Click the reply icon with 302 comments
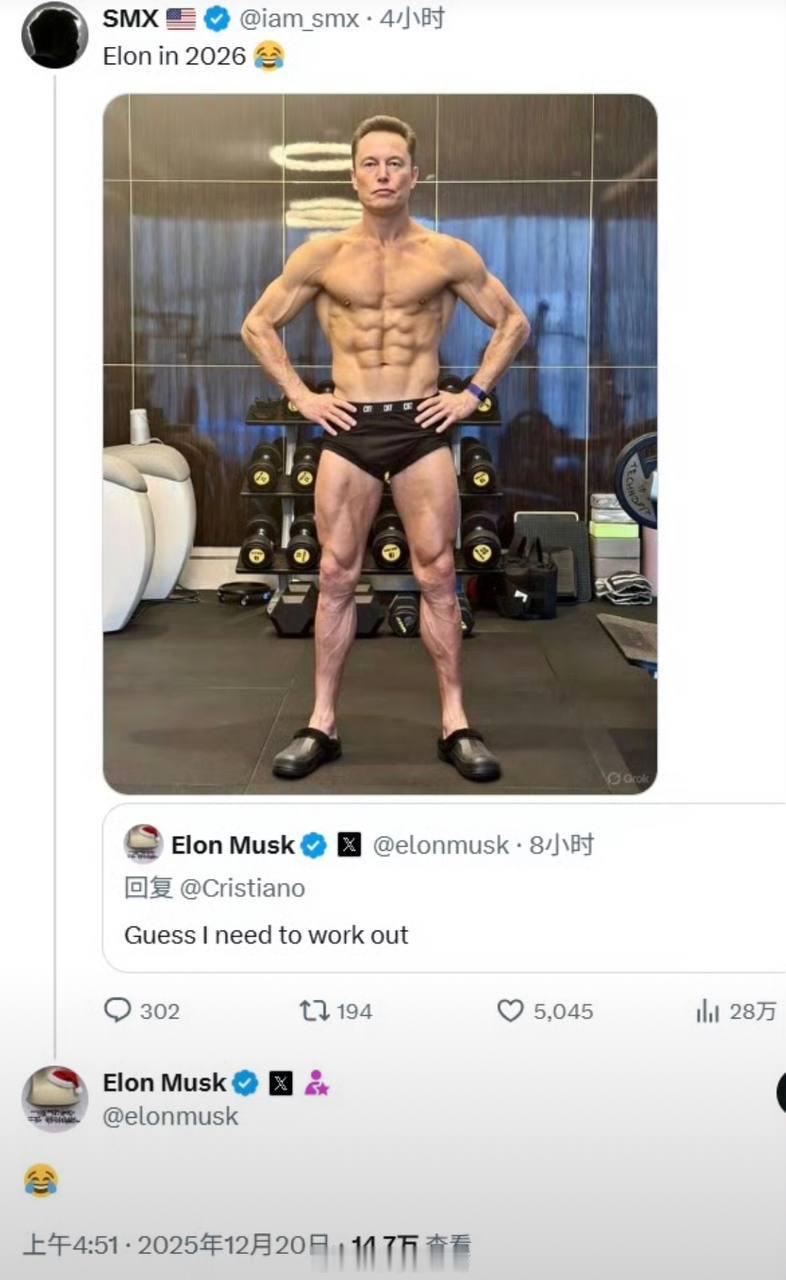Screen dimensions: 786x1280 click(x=118, y=1011)
